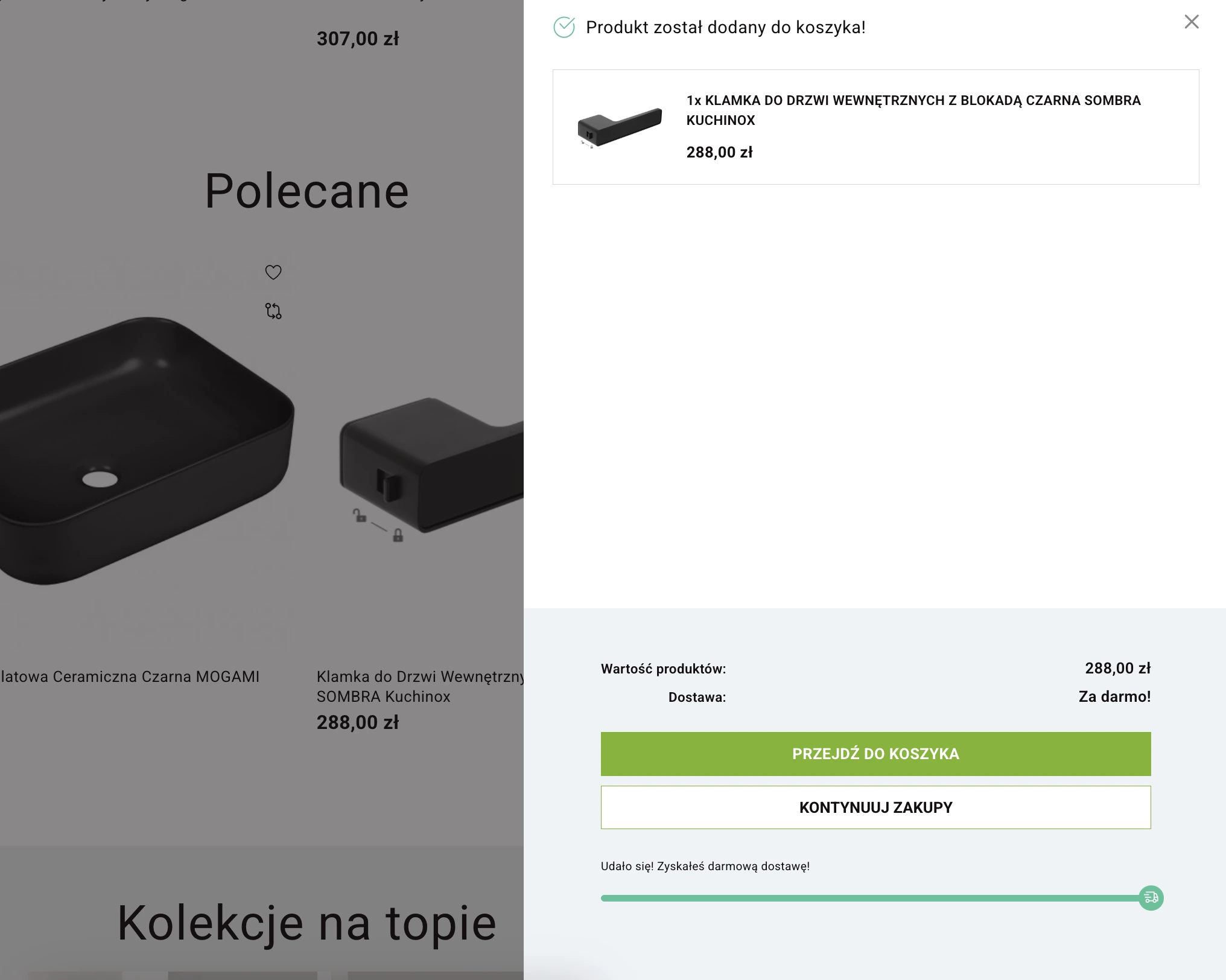Image resolution: width=1226 pixels, height=980 pixels.
Task: Click the Polecane section heading
Action: pos(306,191)
